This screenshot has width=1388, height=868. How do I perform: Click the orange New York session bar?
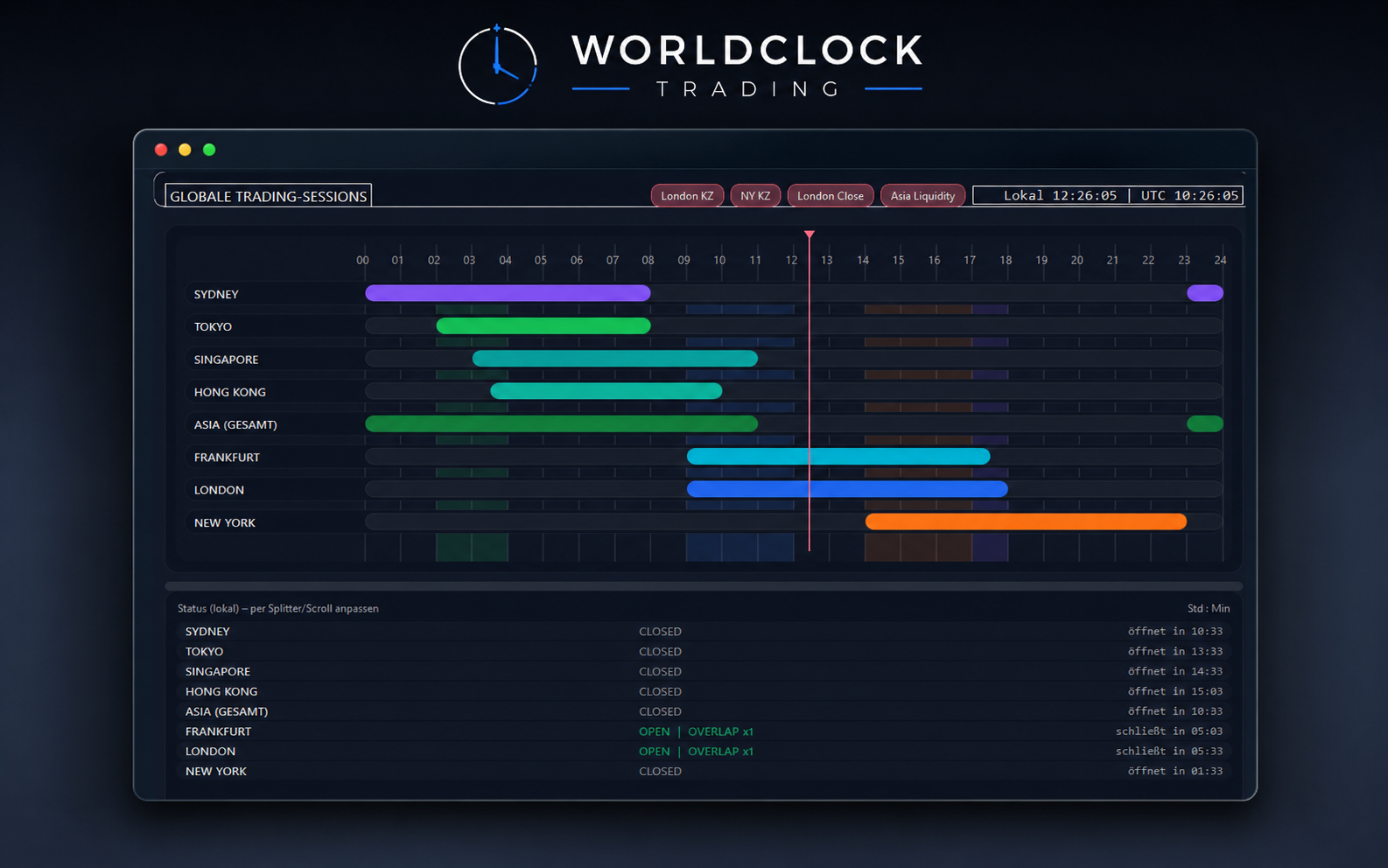[1026, 521]
